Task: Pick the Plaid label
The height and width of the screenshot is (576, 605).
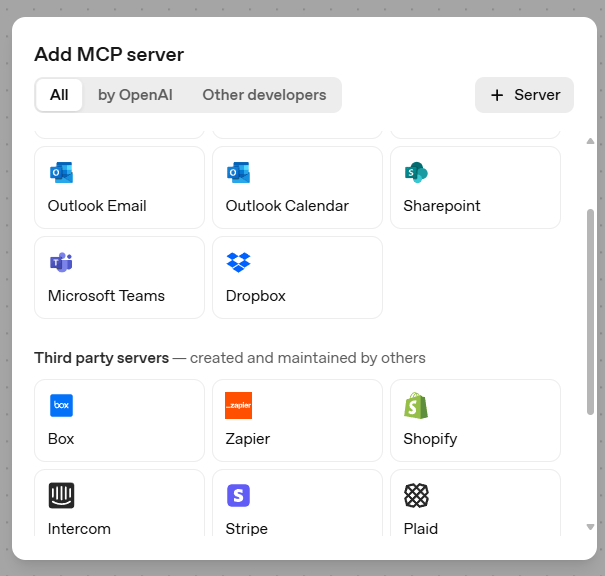Action: [x=421, y=529]
